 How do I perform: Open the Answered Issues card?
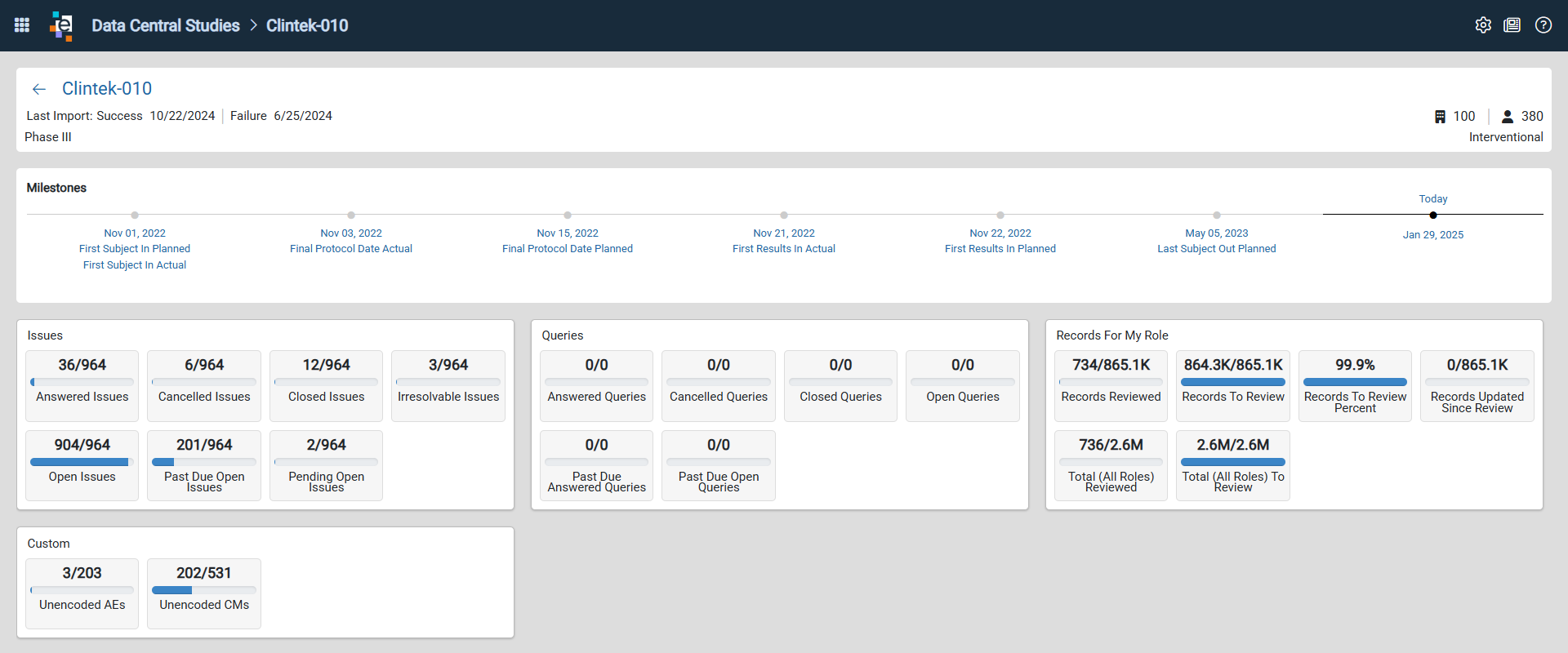click(82, 386)
